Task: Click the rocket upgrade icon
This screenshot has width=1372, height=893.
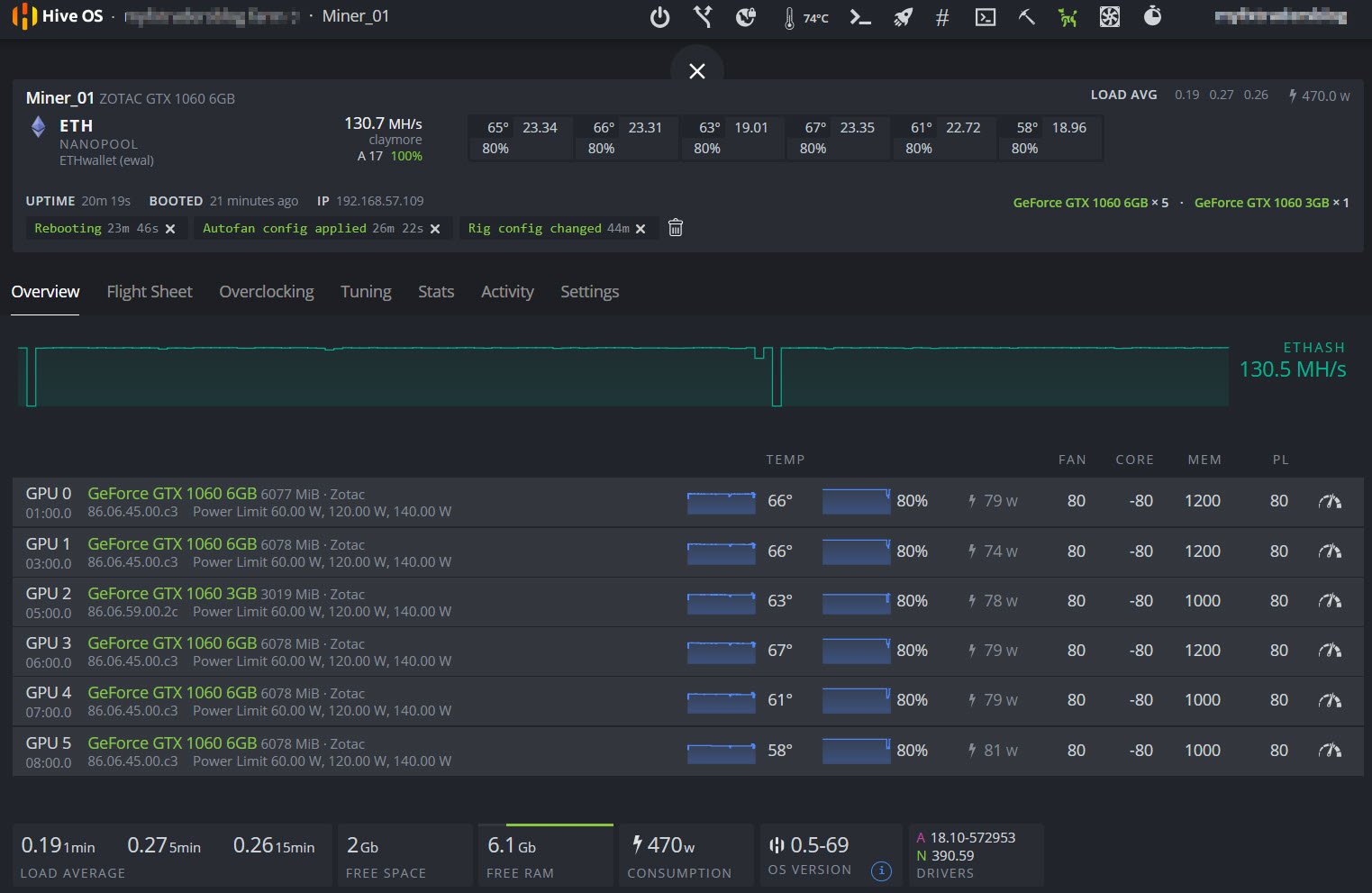Action: tap(903, 17)
